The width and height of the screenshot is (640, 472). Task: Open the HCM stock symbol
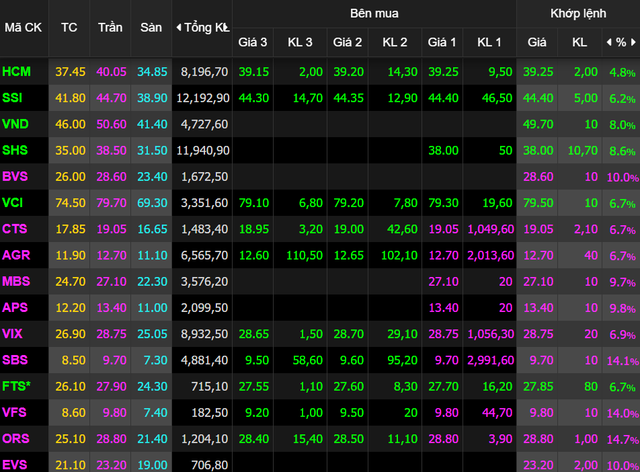[17, 72]
